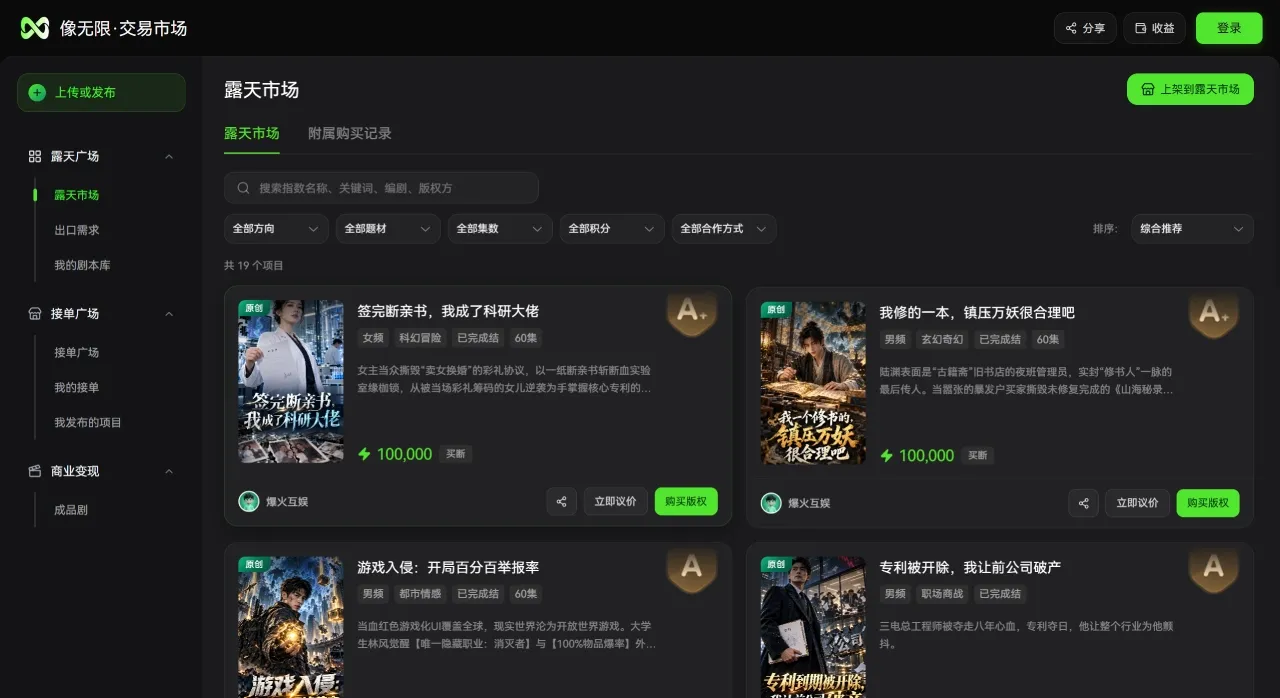
Task: Switch to 附属购买记录 tab
Action: pos(349,133)
